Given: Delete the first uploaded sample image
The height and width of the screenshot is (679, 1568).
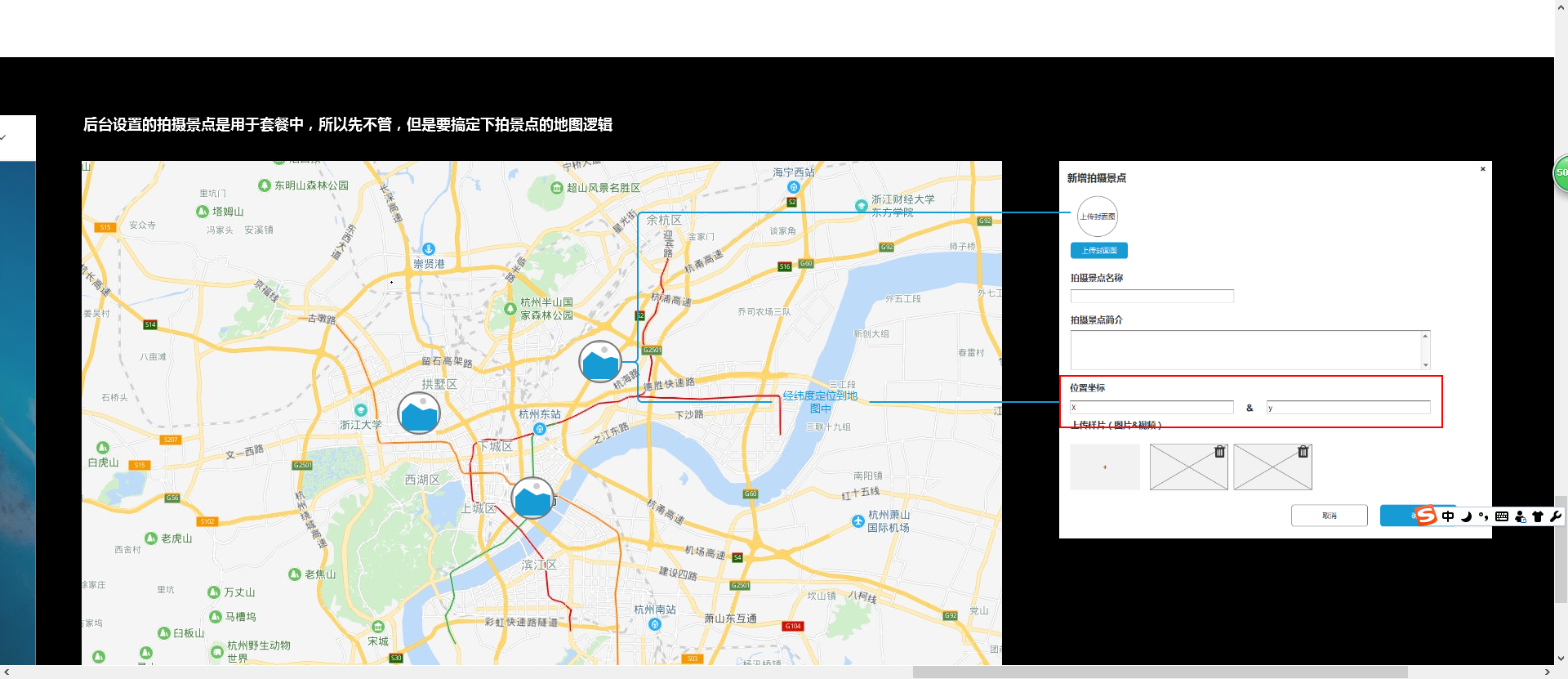Looking at the screenshot, I should (x=1219, y=452).
